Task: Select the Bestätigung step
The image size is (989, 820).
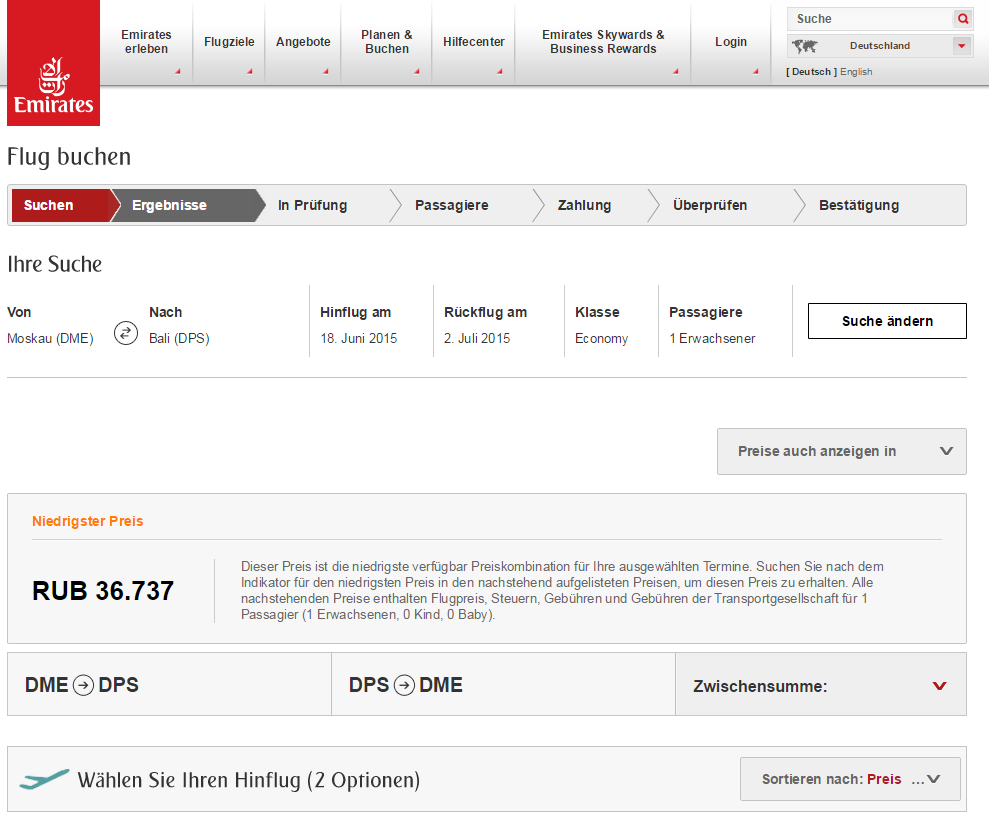Action: (858, 205)
